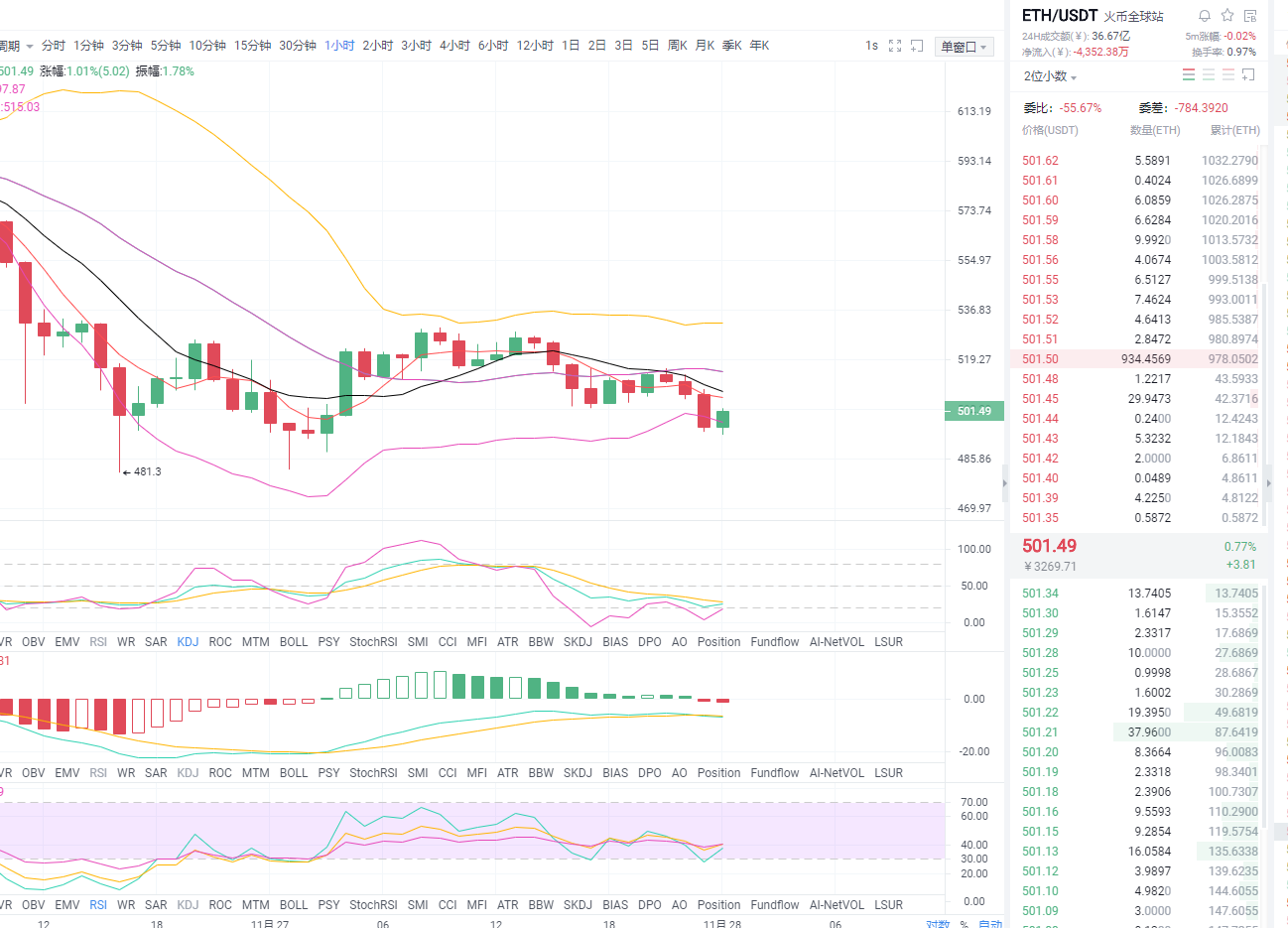Select bid price 501.13 in order book
This screenshot has height=928, width=1288.
click(1040, 852)
